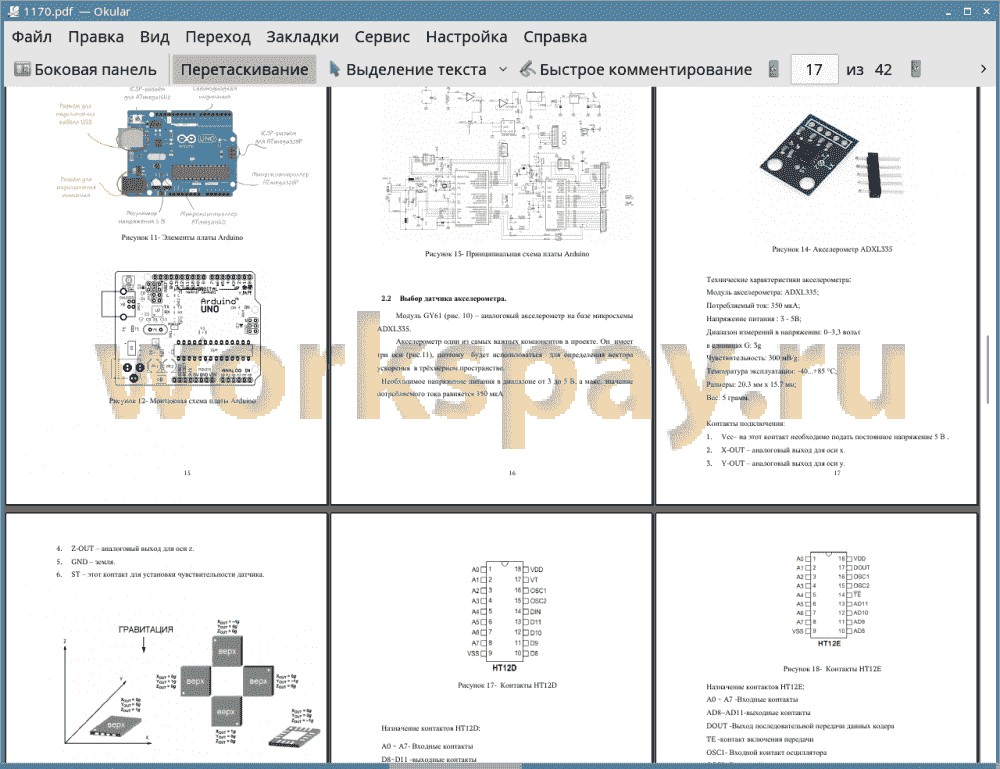The width and height of the screenshot is (1000, 769).
Task: Click the Arduino UNO wiring diagram image
Action: tap(182, 328)
